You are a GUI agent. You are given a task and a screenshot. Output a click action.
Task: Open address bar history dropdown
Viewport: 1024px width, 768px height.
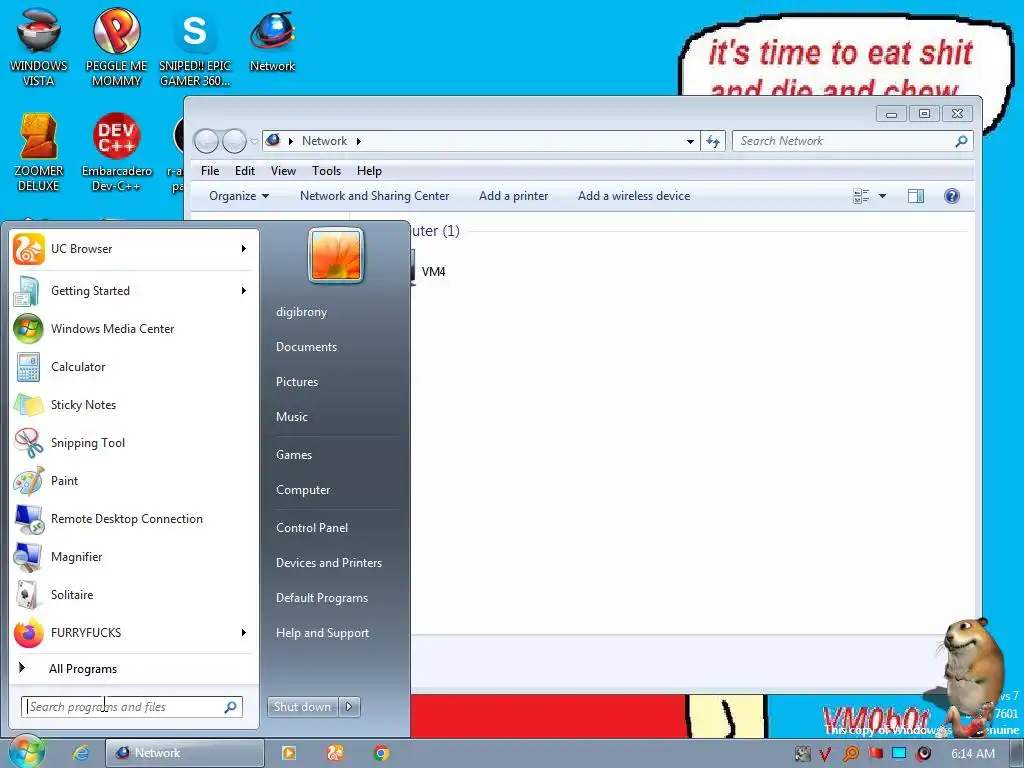pos(690,141)
